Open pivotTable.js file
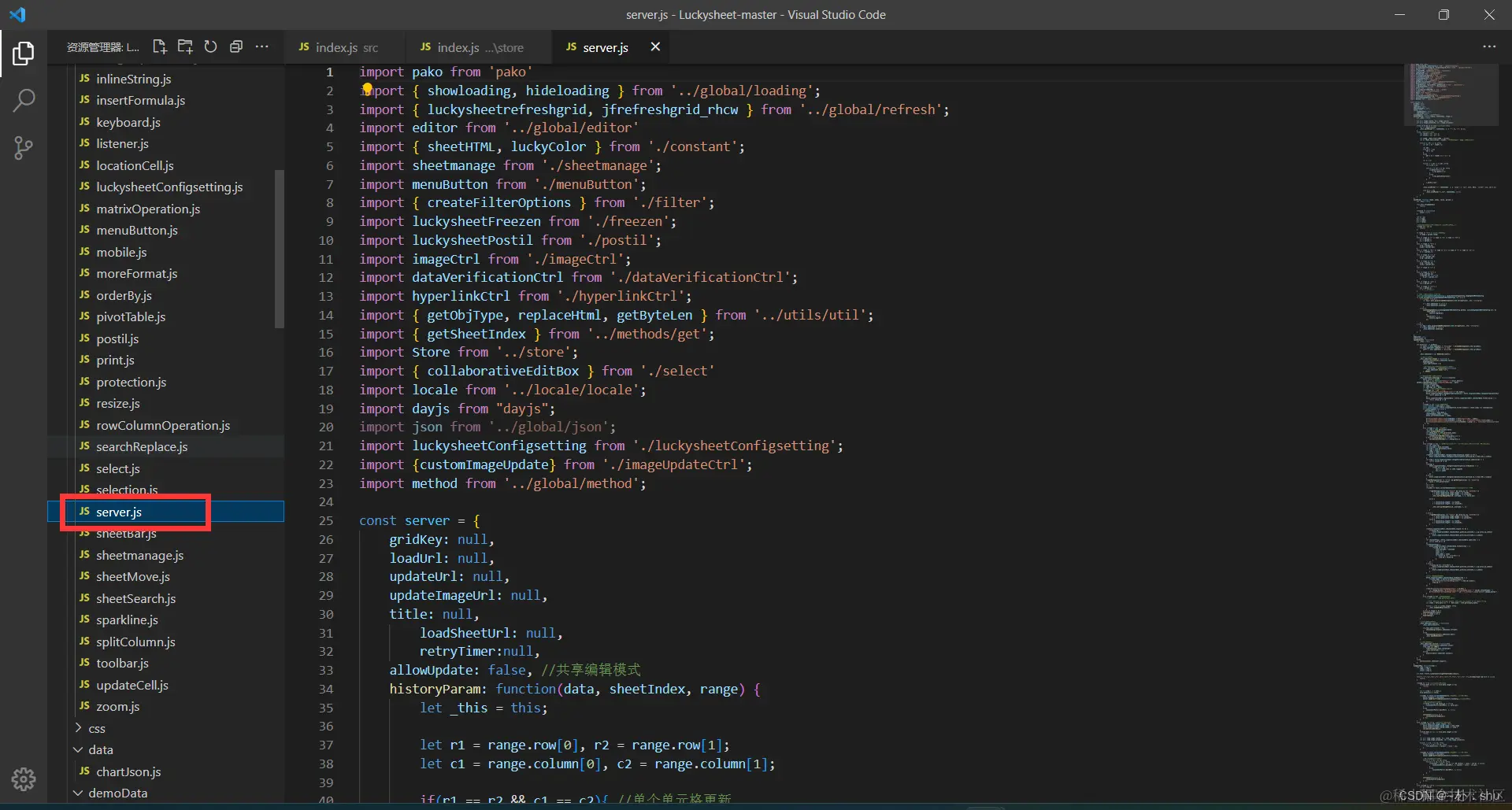The image size is (1512, 810). (x=131, y=316)
